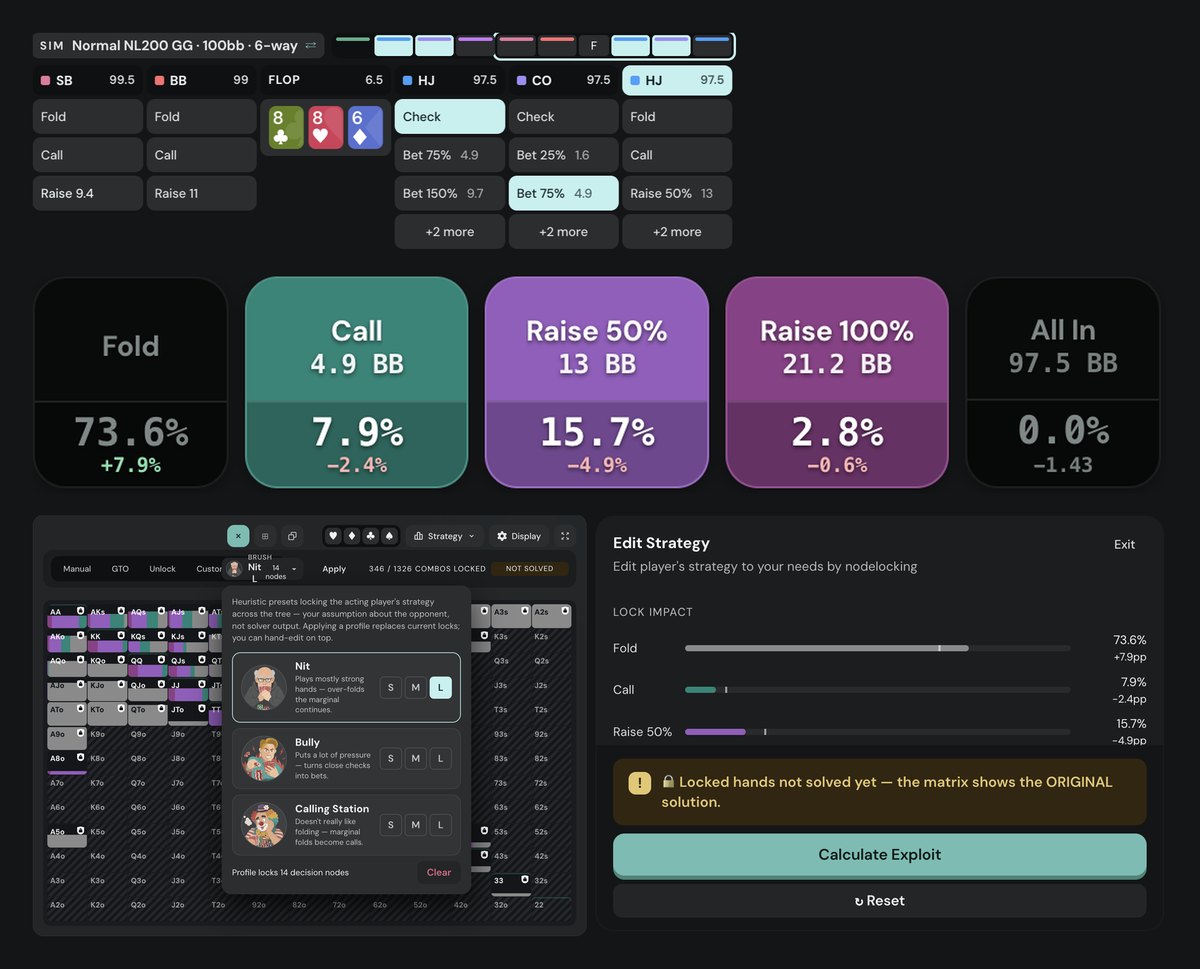Select CO Bet 75% 4.9 option
1200x969 pixels.
[564, 193]
